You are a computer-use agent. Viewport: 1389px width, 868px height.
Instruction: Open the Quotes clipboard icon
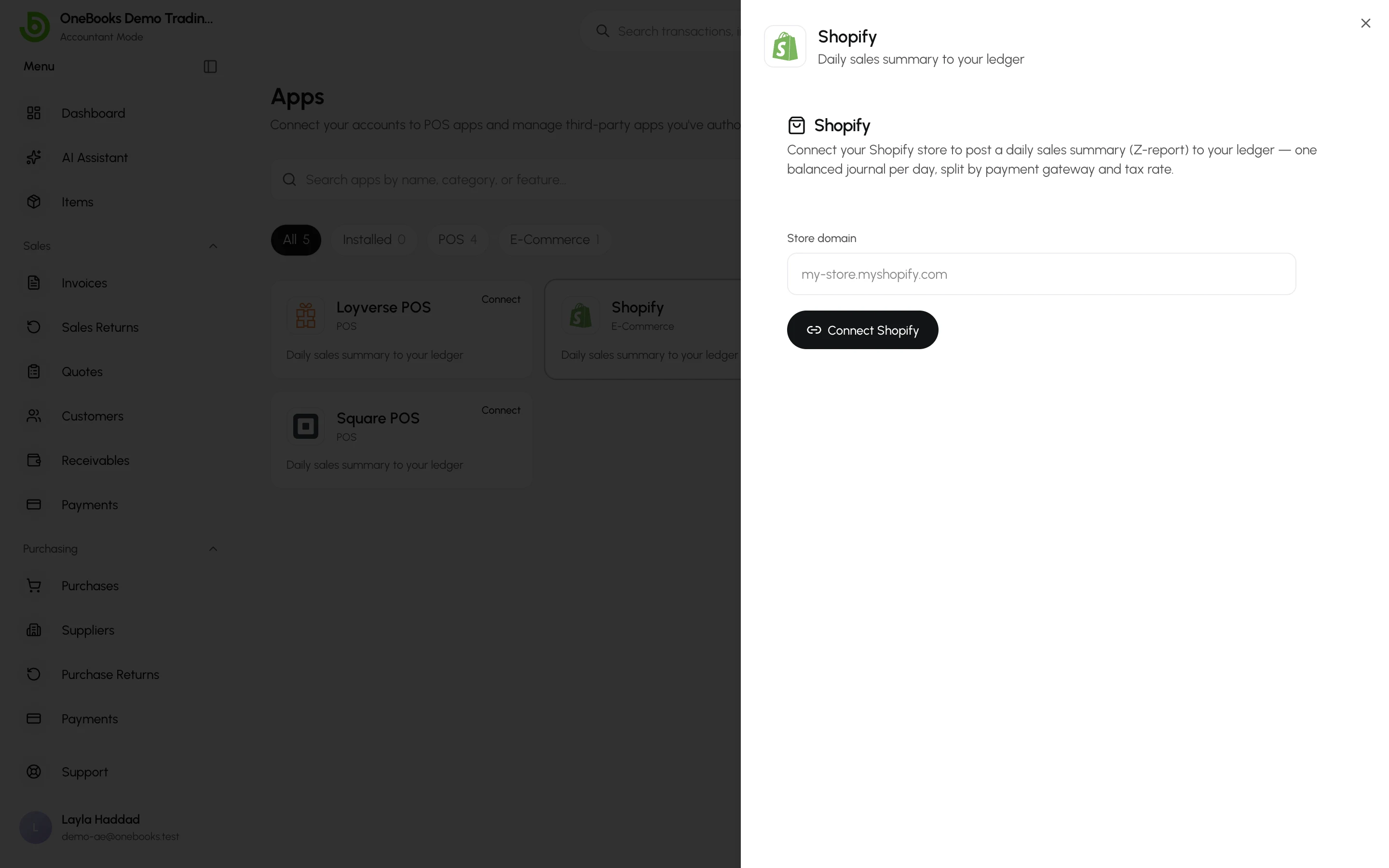(x=34, y=371)
